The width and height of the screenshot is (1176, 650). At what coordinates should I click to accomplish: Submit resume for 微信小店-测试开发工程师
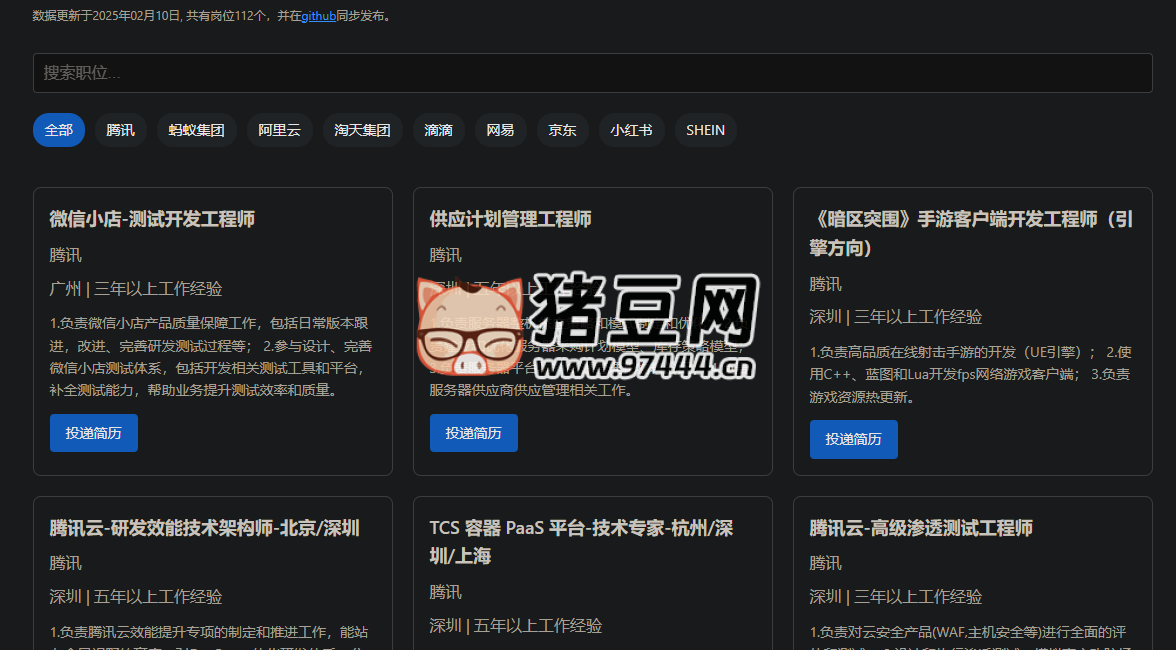pos(94,433)
